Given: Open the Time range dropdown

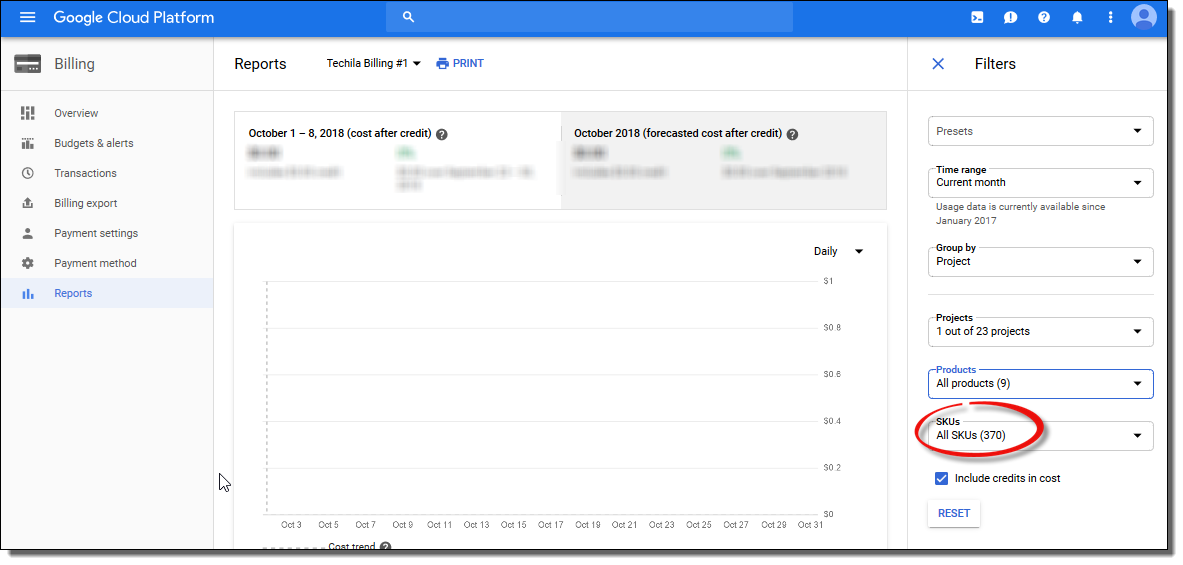Looking at the screenshot, I should [1040, 183].
